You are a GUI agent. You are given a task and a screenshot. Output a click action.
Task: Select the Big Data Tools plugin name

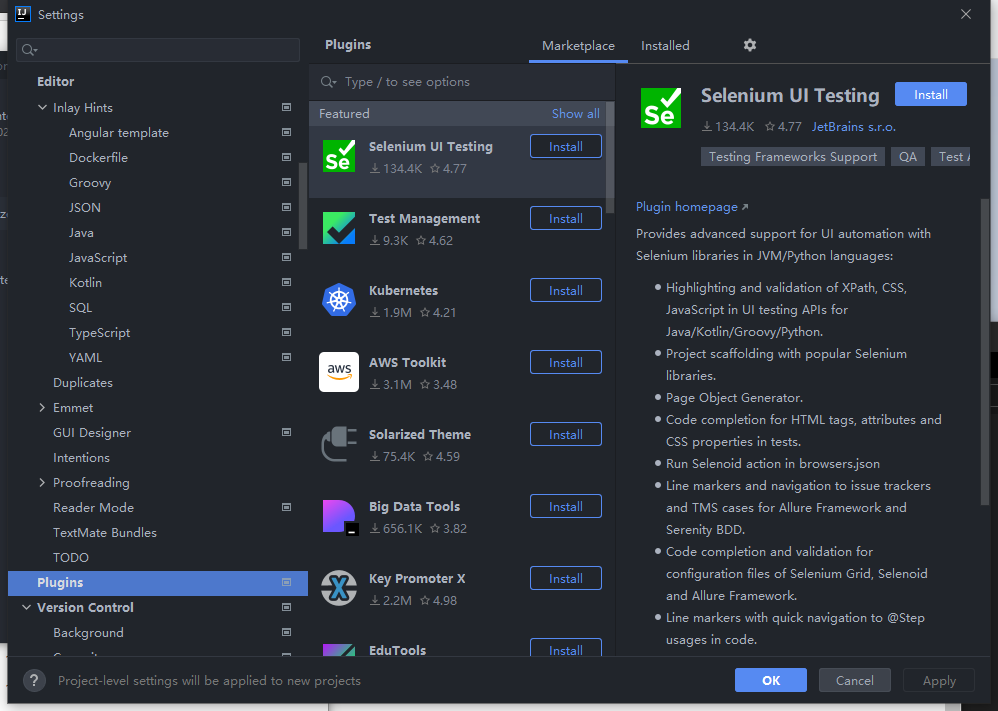414,506
